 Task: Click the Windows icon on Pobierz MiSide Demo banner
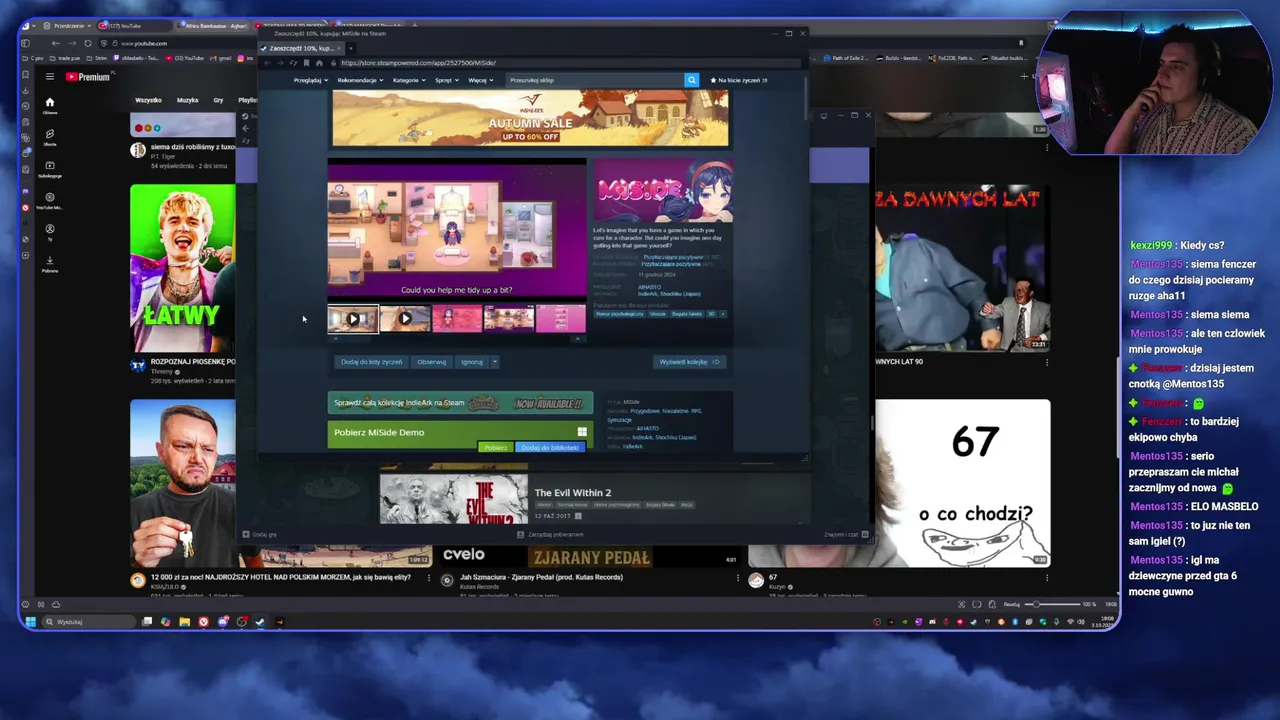[x=582, y=432]
